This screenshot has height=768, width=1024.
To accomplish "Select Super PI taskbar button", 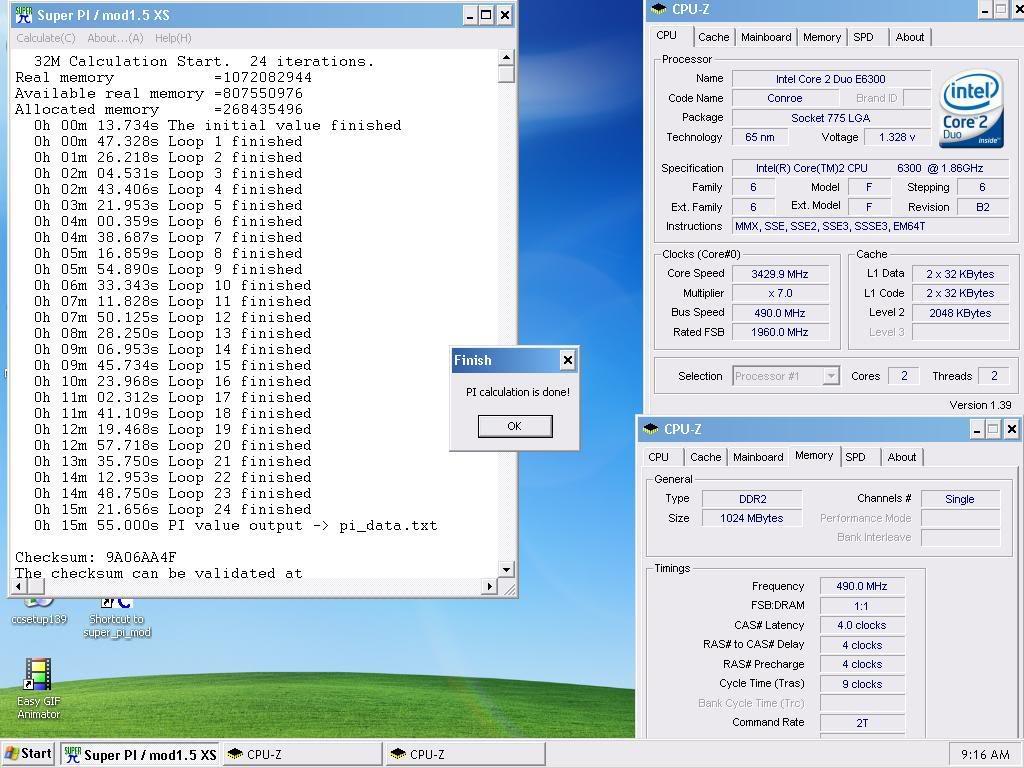I will [x=140, y=754].
